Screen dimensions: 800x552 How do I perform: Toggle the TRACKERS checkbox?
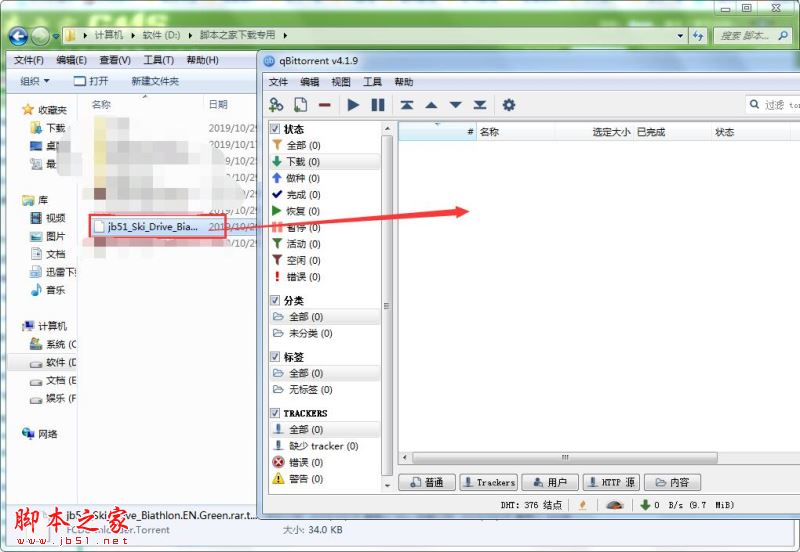click(x=275, y=413)
